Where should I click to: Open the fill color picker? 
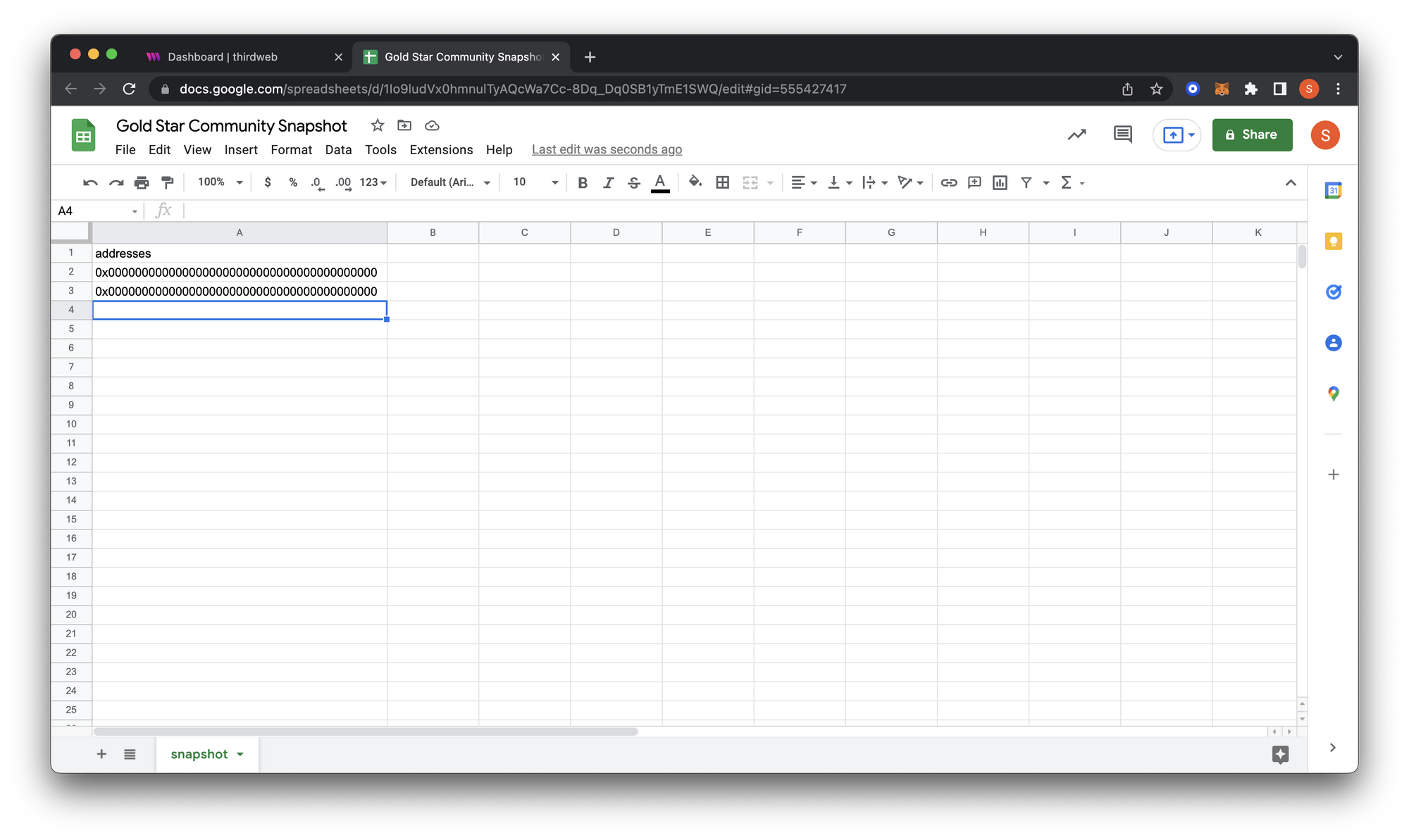[695, 182]
